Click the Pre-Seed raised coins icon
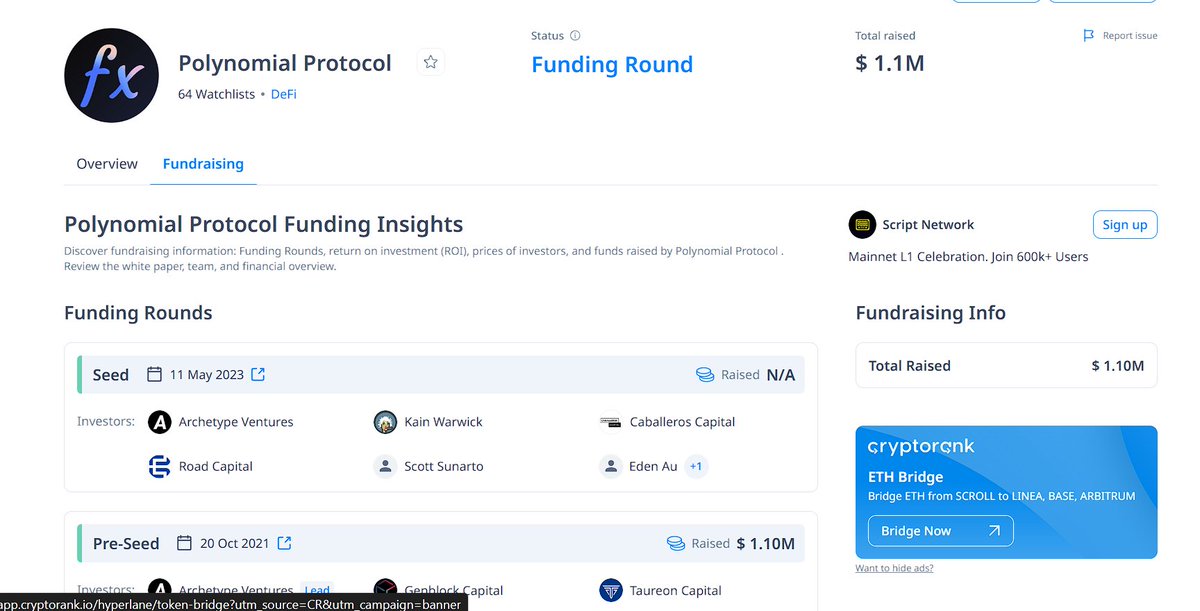The image size is (1200, 611). (676, 543)
